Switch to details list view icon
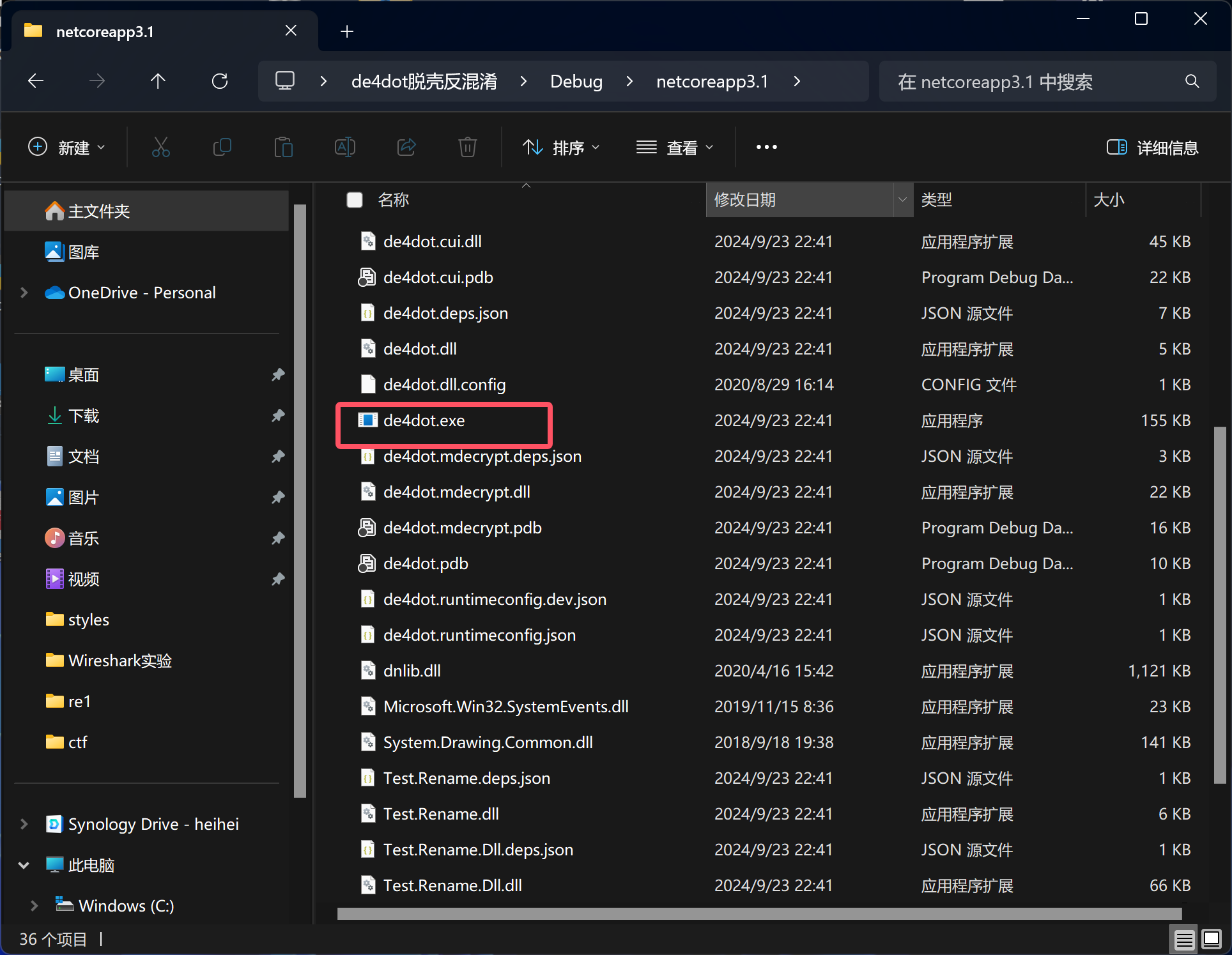This screenshot has width=1232, height=955. (x=1184, y=939)
